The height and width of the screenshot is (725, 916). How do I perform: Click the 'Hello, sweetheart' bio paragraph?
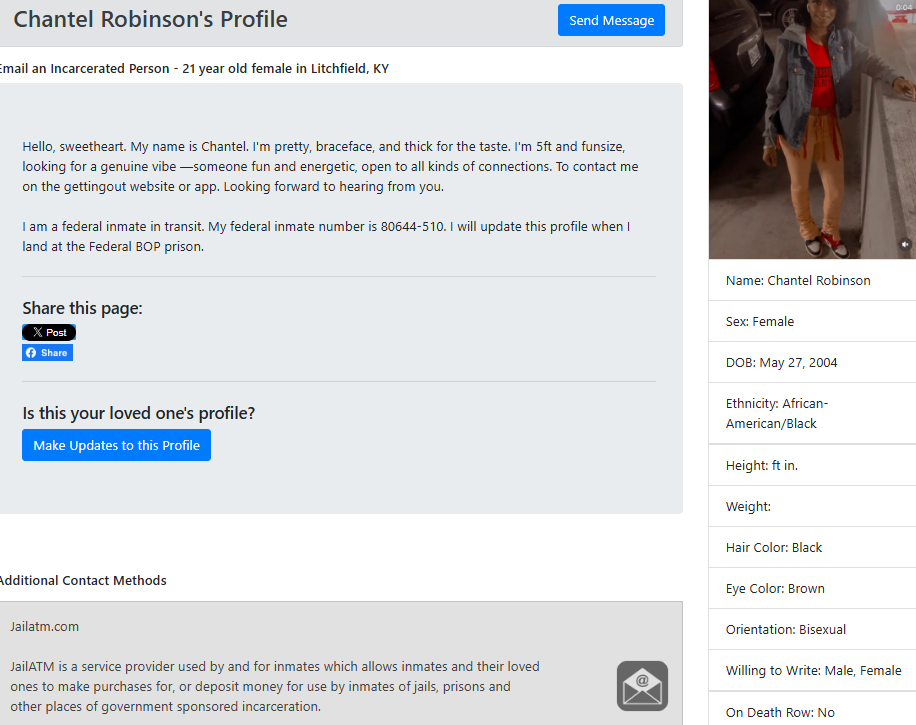330,166
